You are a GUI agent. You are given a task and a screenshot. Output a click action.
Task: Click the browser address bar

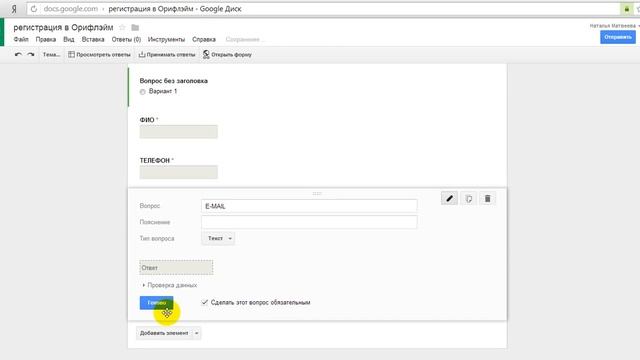[x=324, y=9]
